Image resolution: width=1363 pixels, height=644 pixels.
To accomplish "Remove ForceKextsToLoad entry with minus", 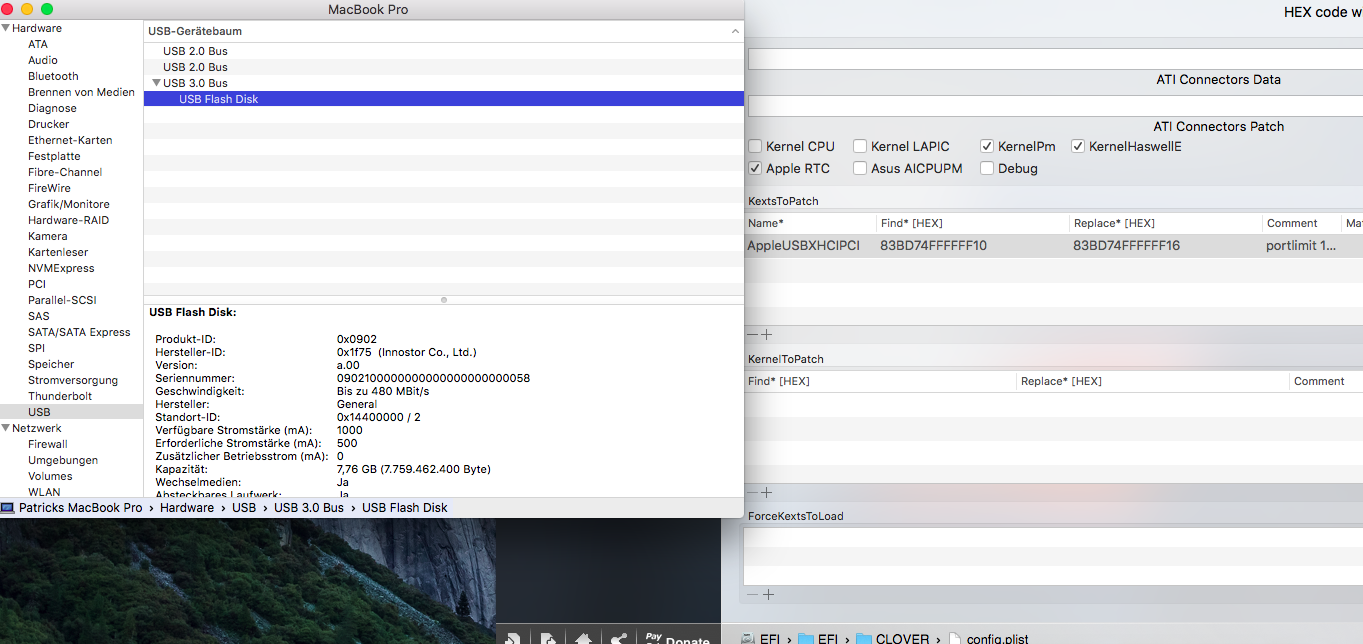I will (x=753, y=594).
